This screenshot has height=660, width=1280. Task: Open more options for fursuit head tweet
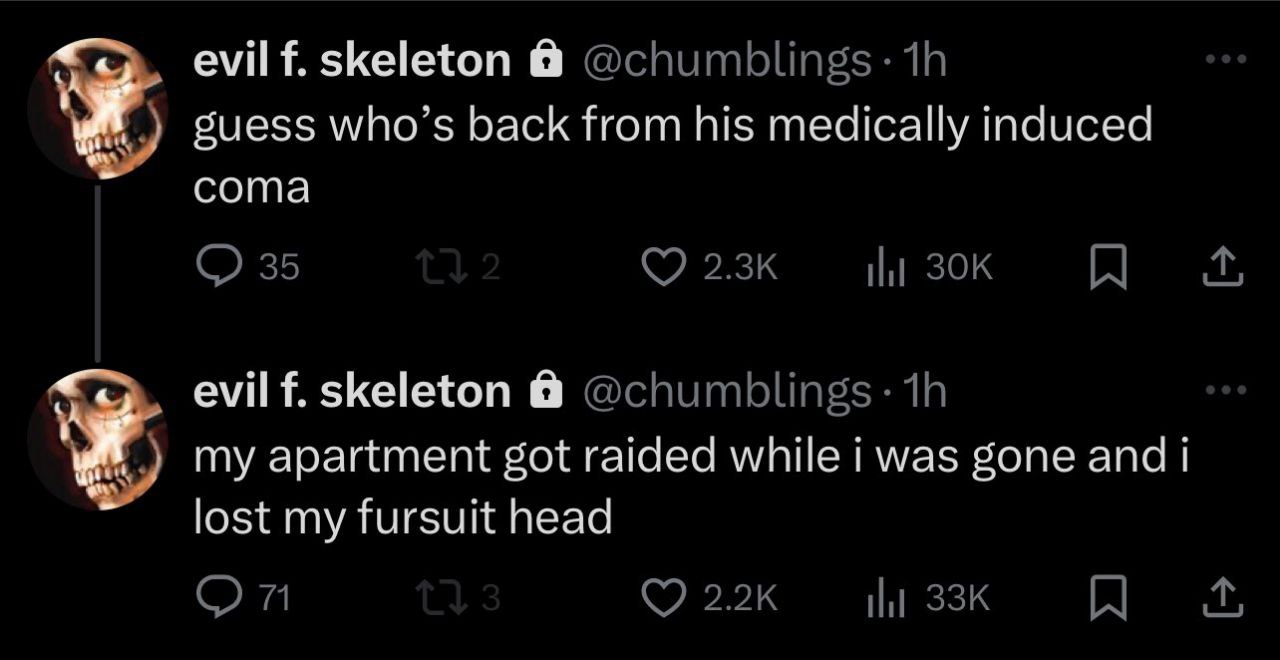pos(1227,390)
